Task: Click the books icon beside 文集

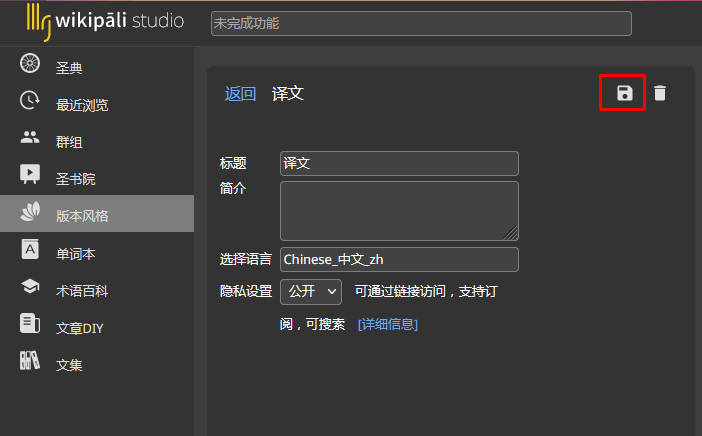Action: (30, 360)
